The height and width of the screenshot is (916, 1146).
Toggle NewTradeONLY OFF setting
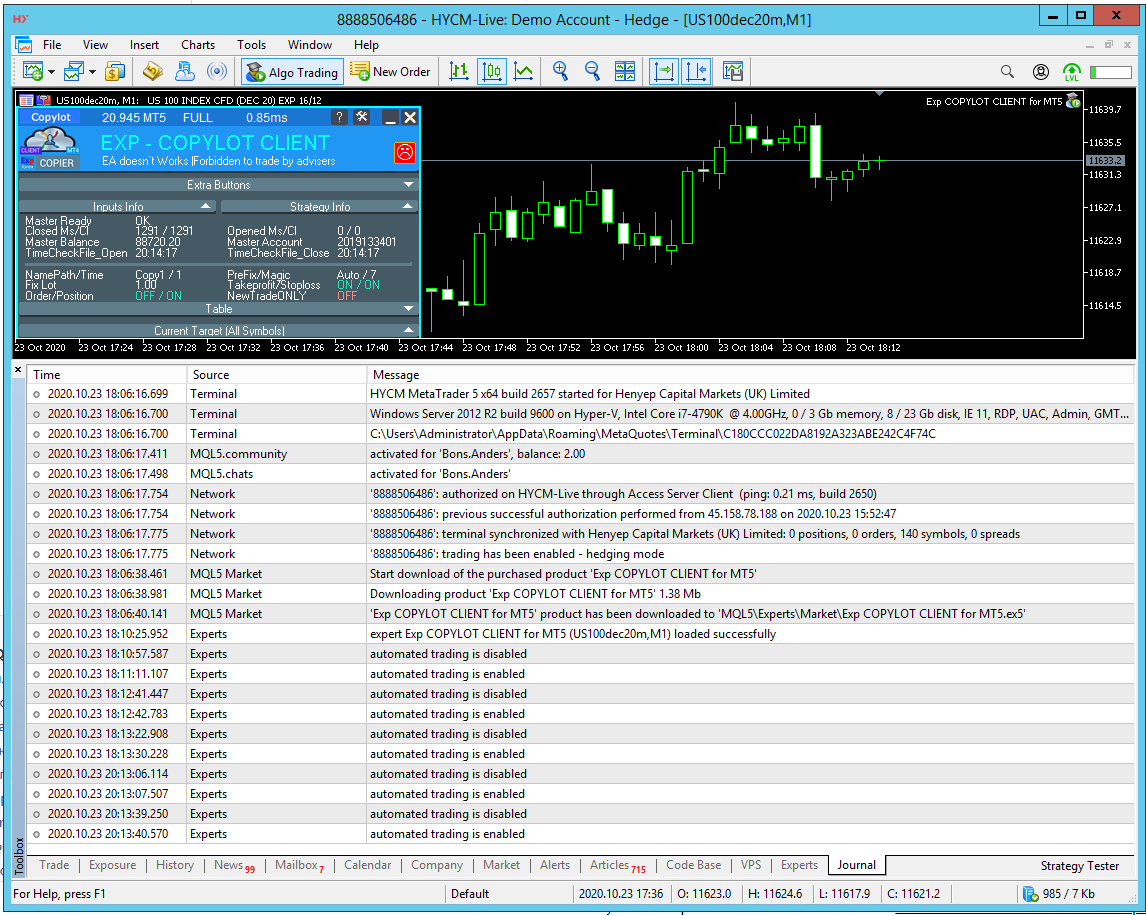click(x=347, y=296)
